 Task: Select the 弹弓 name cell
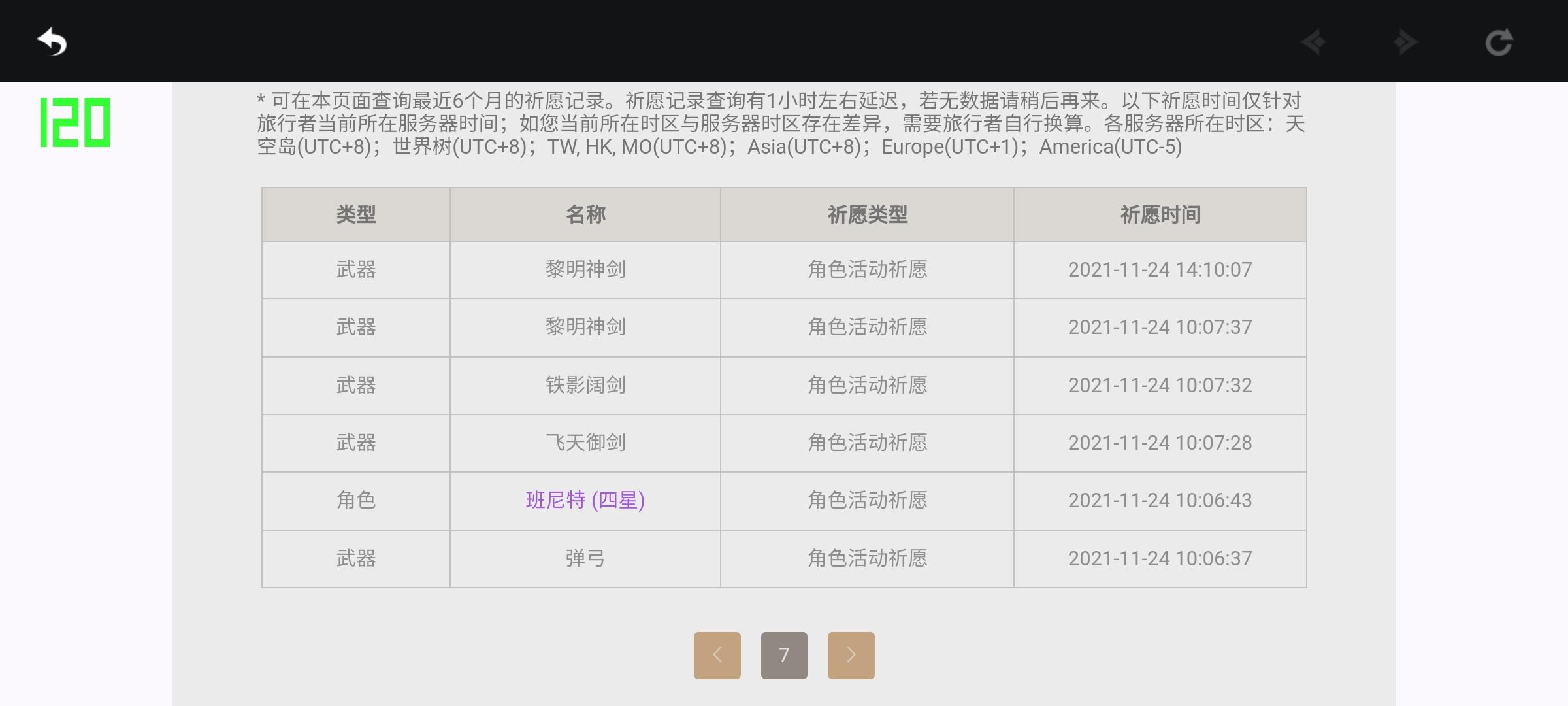[585, 558]
